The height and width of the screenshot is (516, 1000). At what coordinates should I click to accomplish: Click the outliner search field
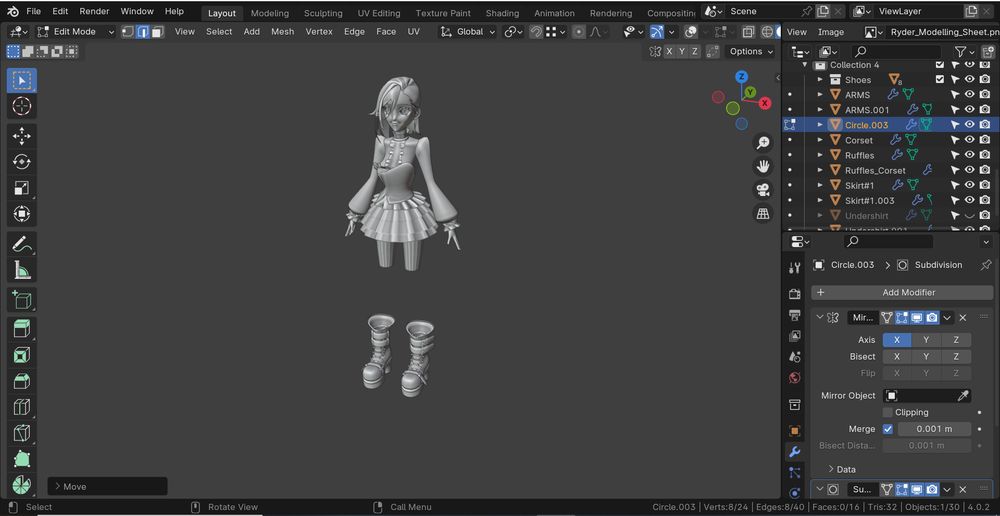click(x=897, y=52)
